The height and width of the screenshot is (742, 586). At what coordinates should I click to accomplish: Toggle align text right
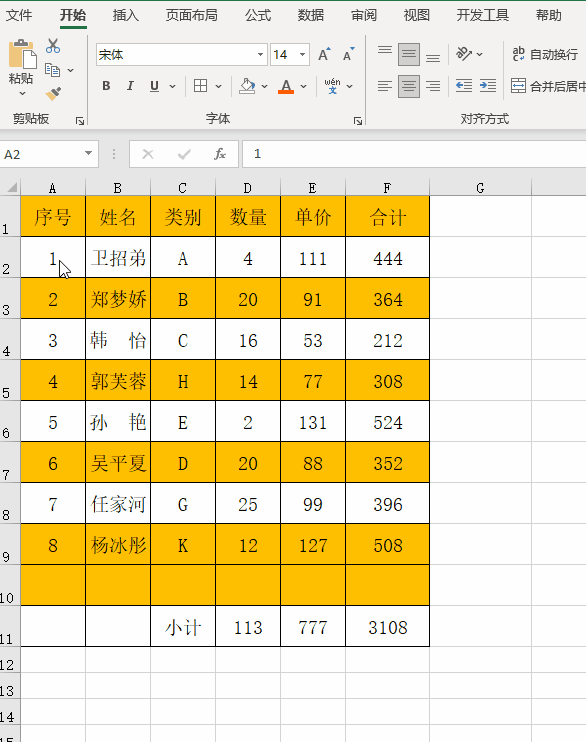tap(433, 86)
